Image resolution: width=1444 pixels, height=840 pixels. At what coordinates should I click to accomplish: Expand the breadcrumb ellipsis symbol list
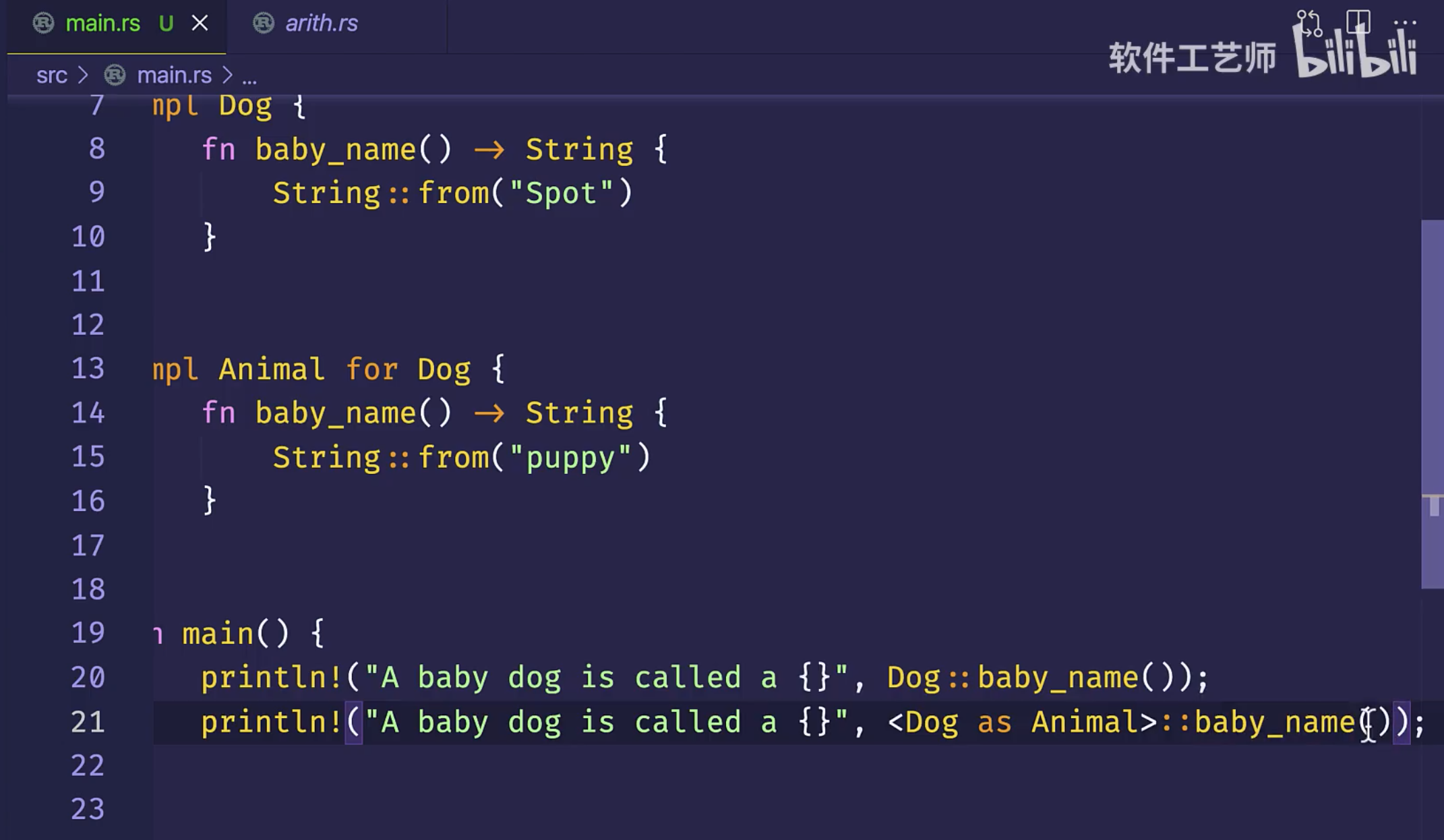click(x=249, y=77)
